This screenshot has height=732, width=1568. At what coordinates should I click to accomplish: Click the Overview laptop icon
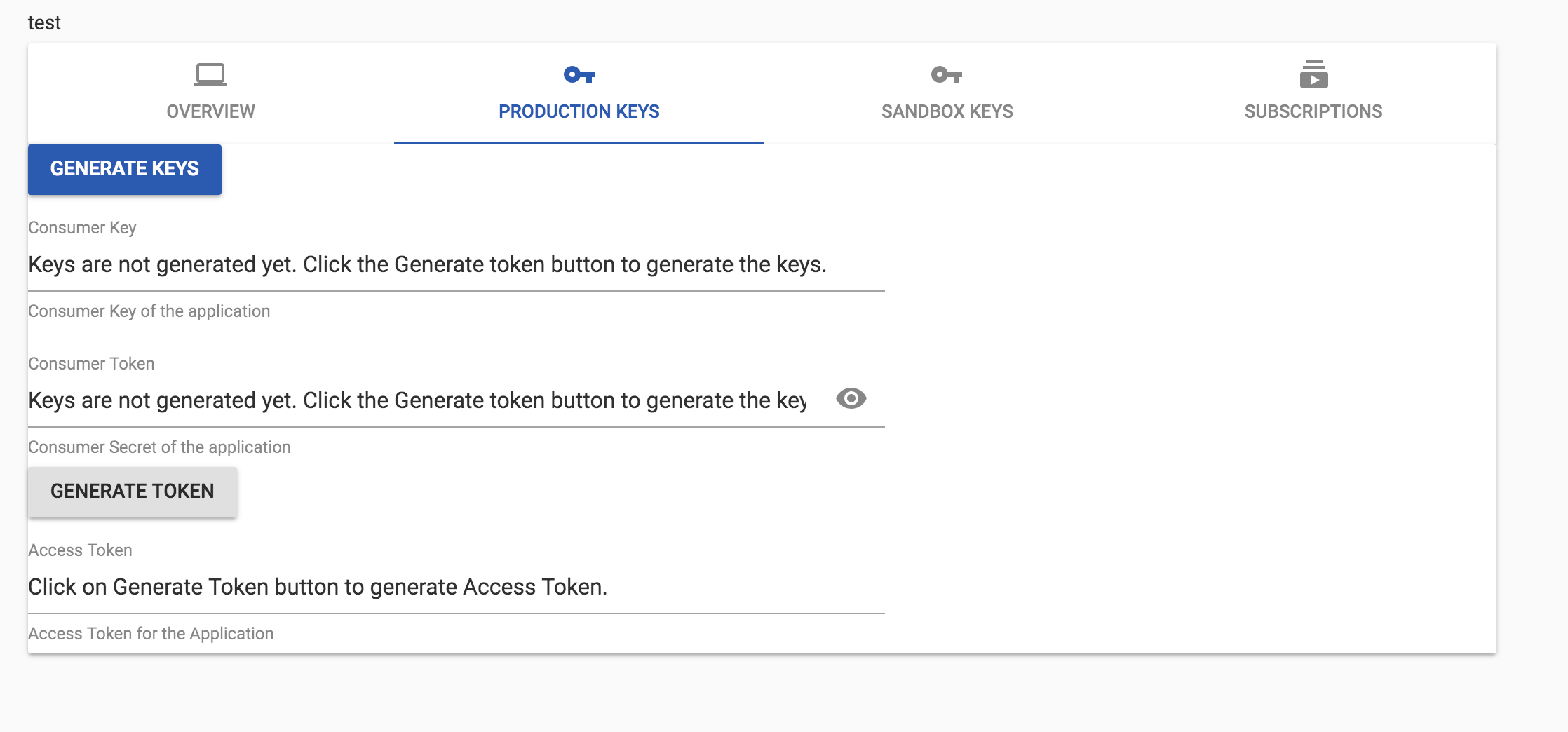pos(209,76)
